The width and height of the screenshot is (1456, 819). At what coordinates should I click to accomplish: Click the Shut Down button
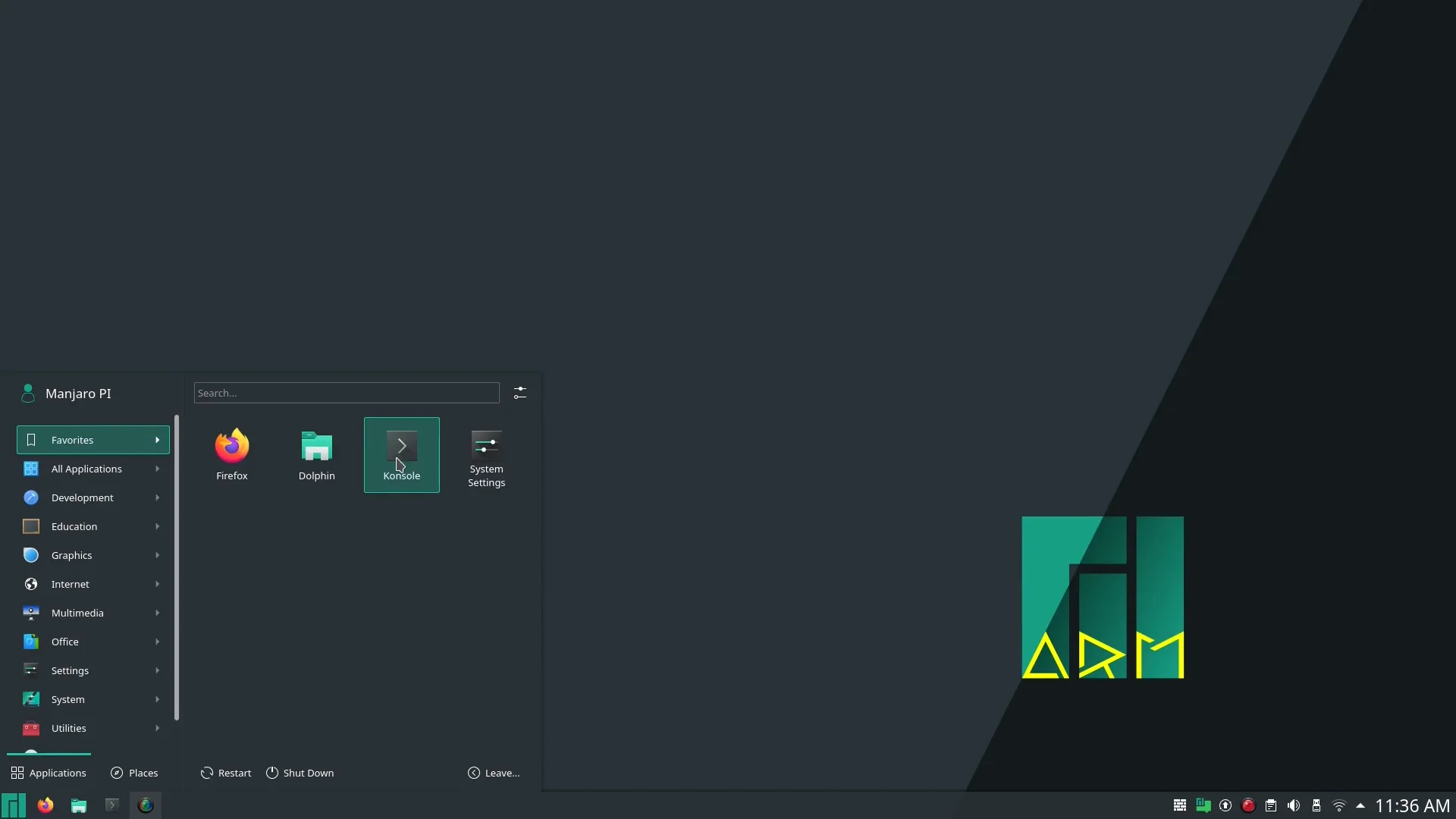point(300,773)
